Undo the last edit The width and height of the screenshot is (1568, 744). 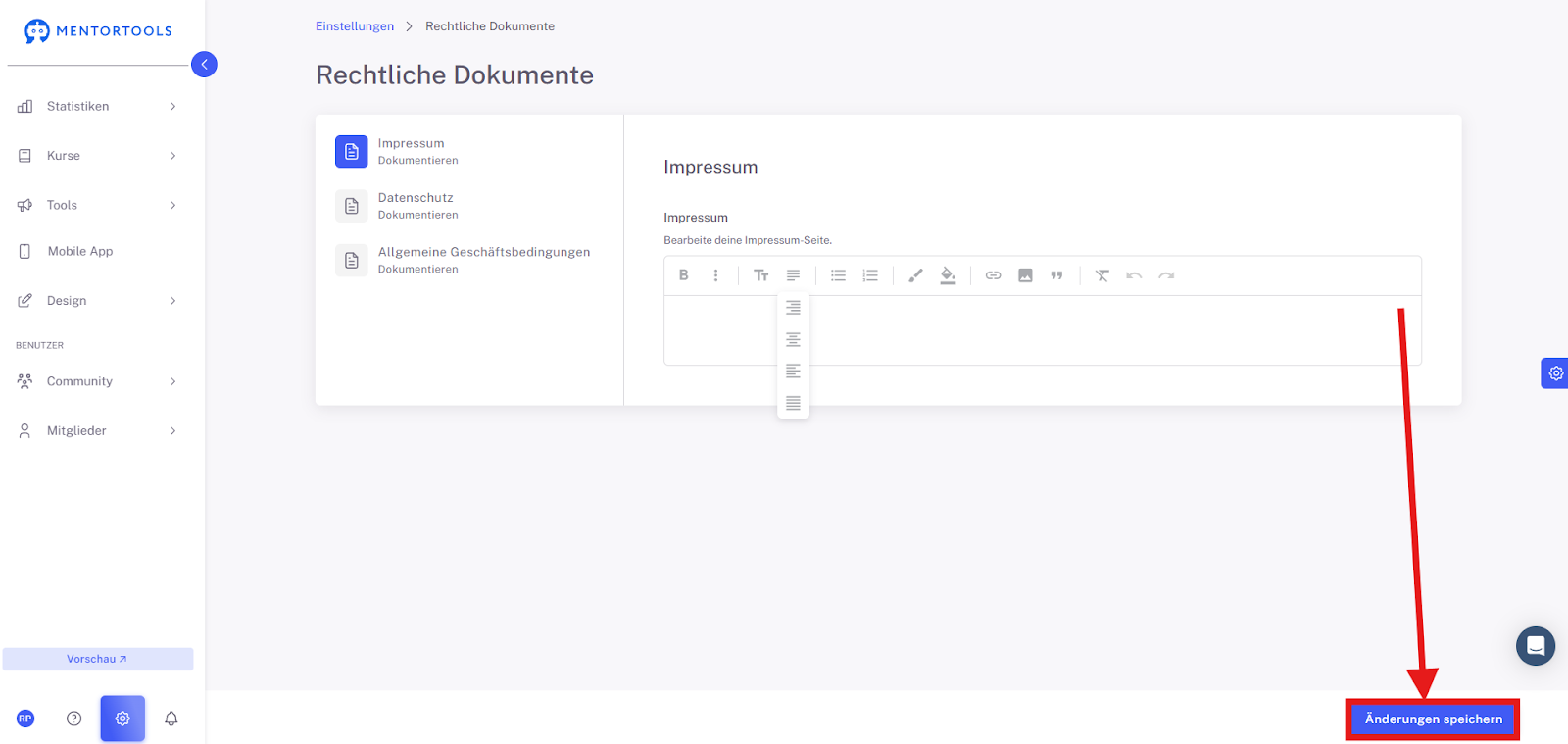1134,275
